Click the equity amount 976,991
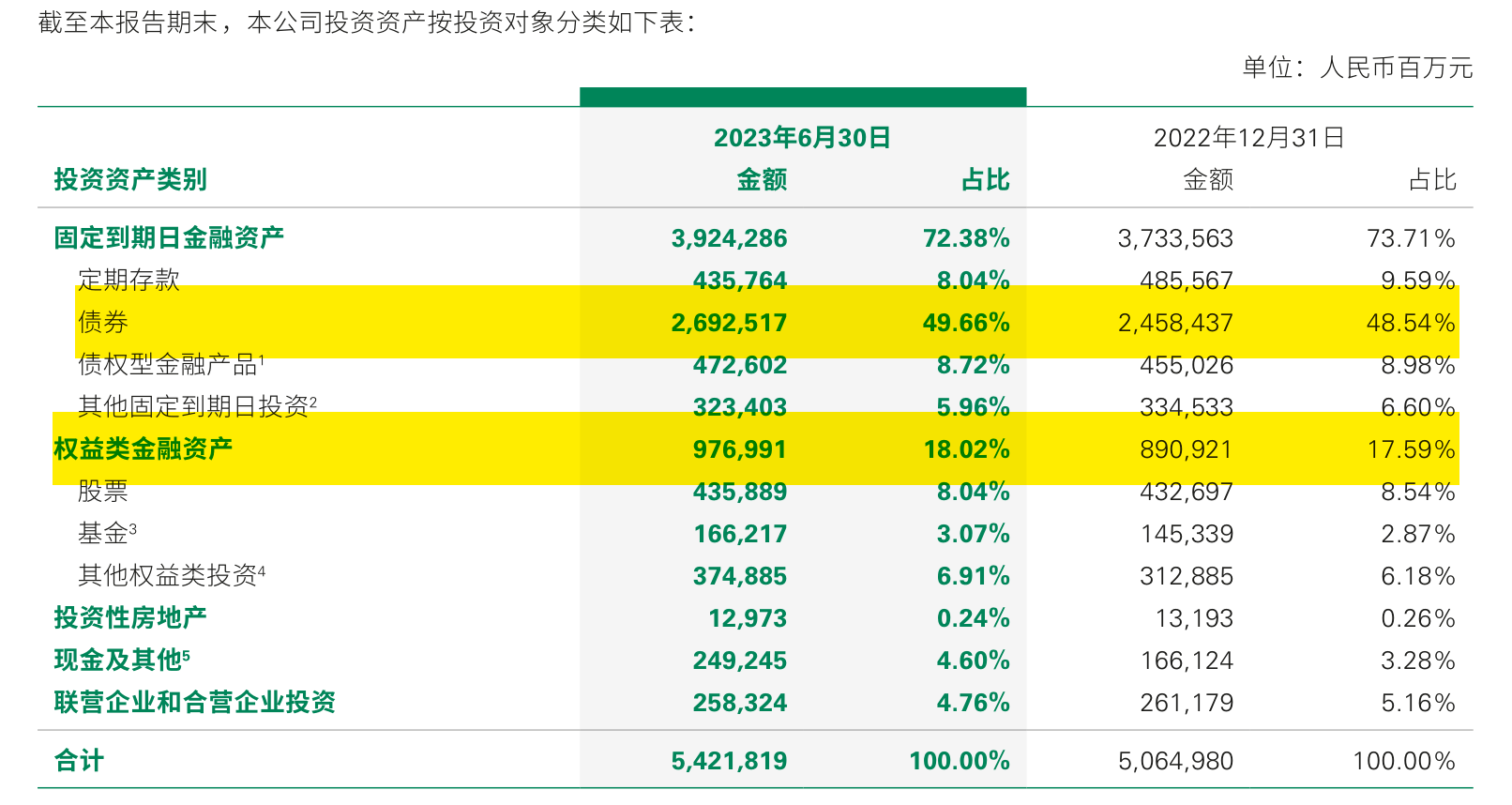Image resolution: width=1512 pixels, height=805 pixels. coord(739,449)
